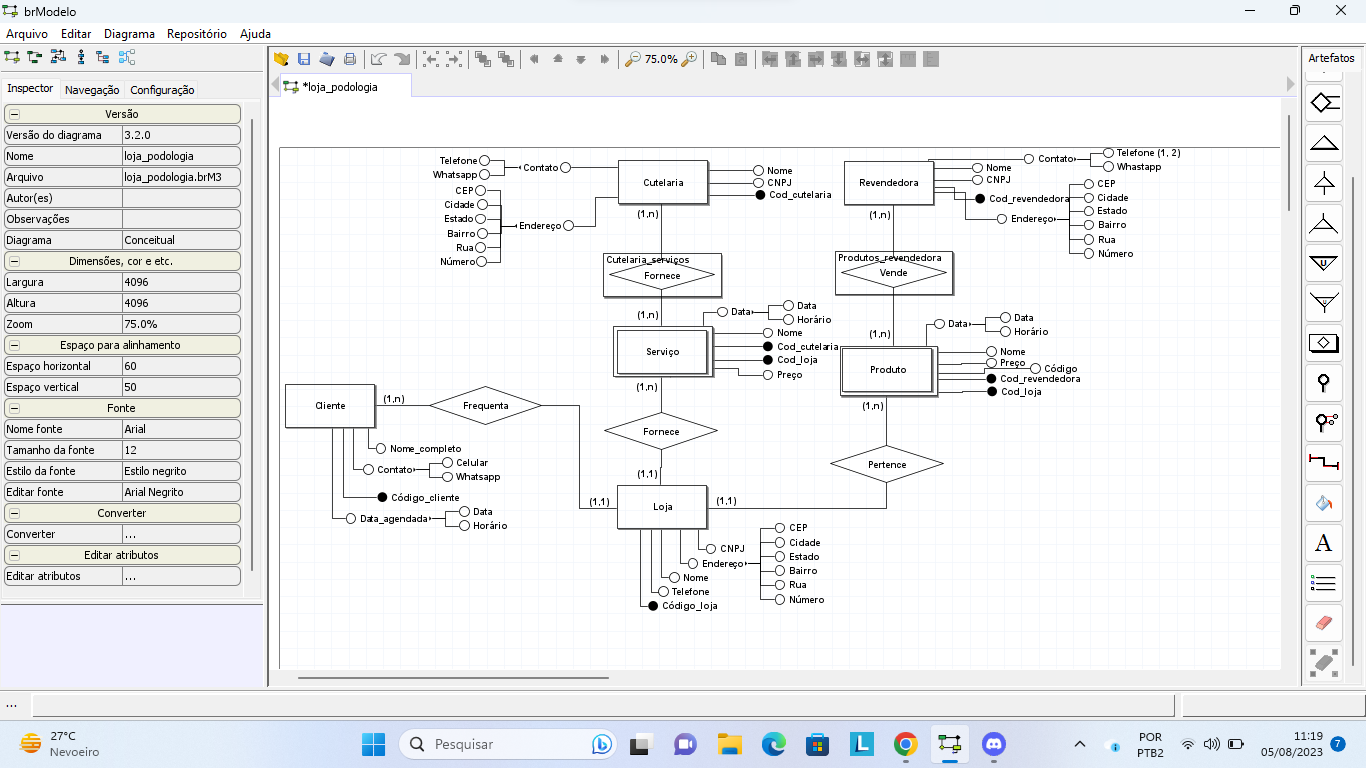1366x768 pixels.
Task: Select the pink eraser tool
Action: [x=1324, y=623]
